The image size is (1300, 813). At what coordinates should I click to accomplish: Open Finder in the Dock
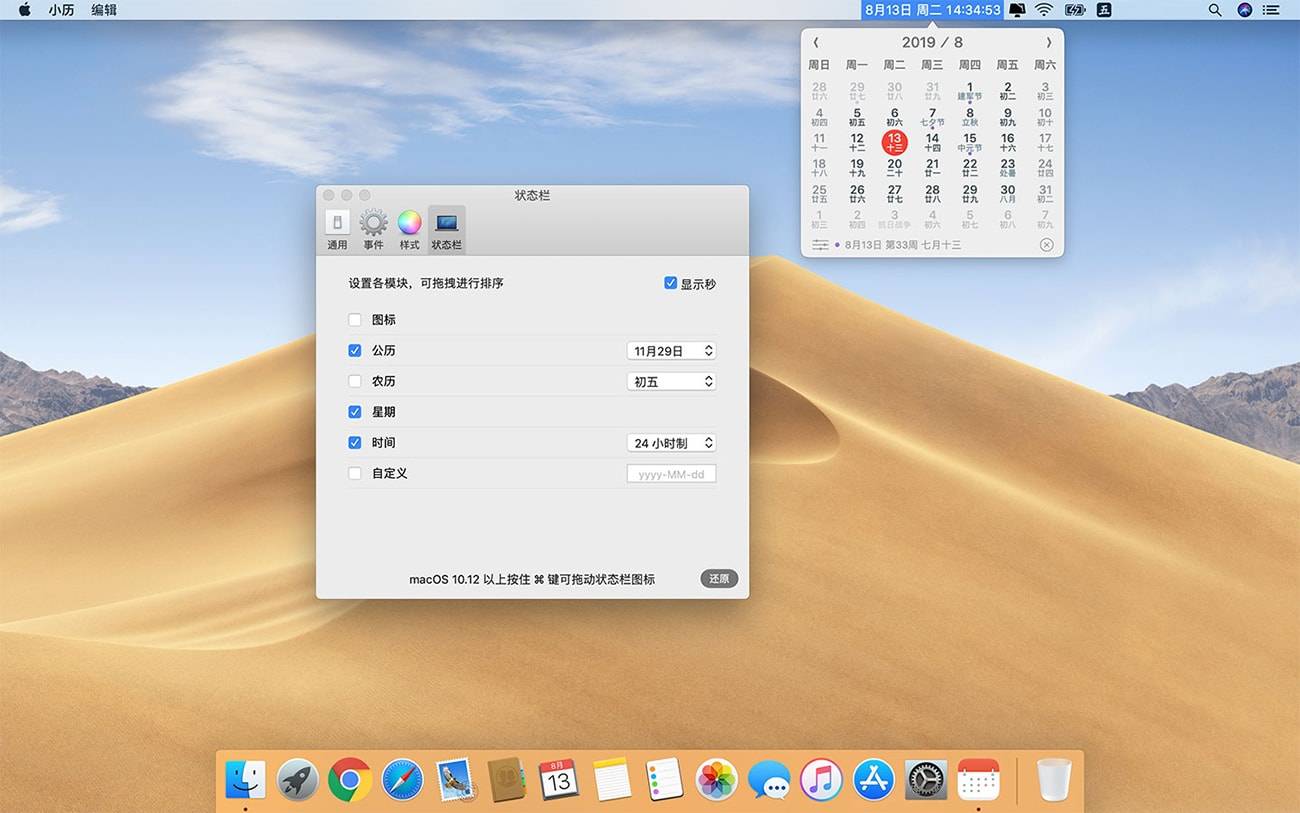(245, 780)
